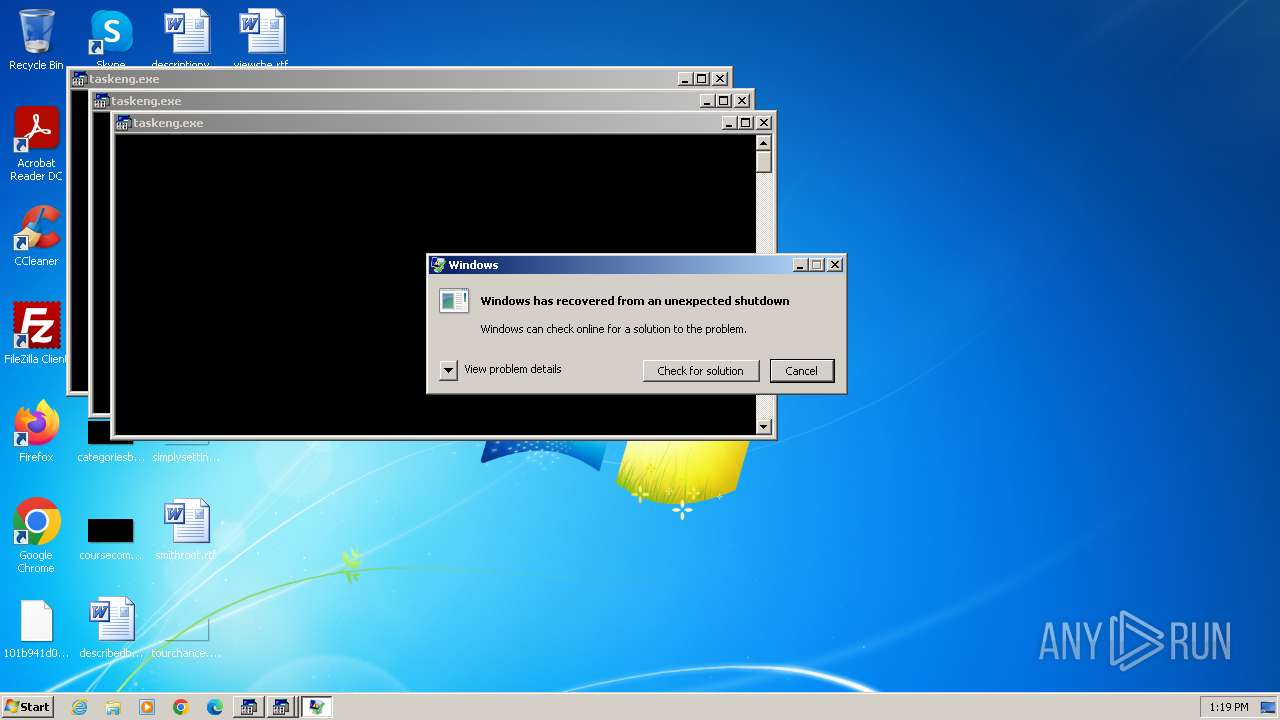
Task: Click rearmost taskeng.exe window title icon
Action: coord(79,79)
